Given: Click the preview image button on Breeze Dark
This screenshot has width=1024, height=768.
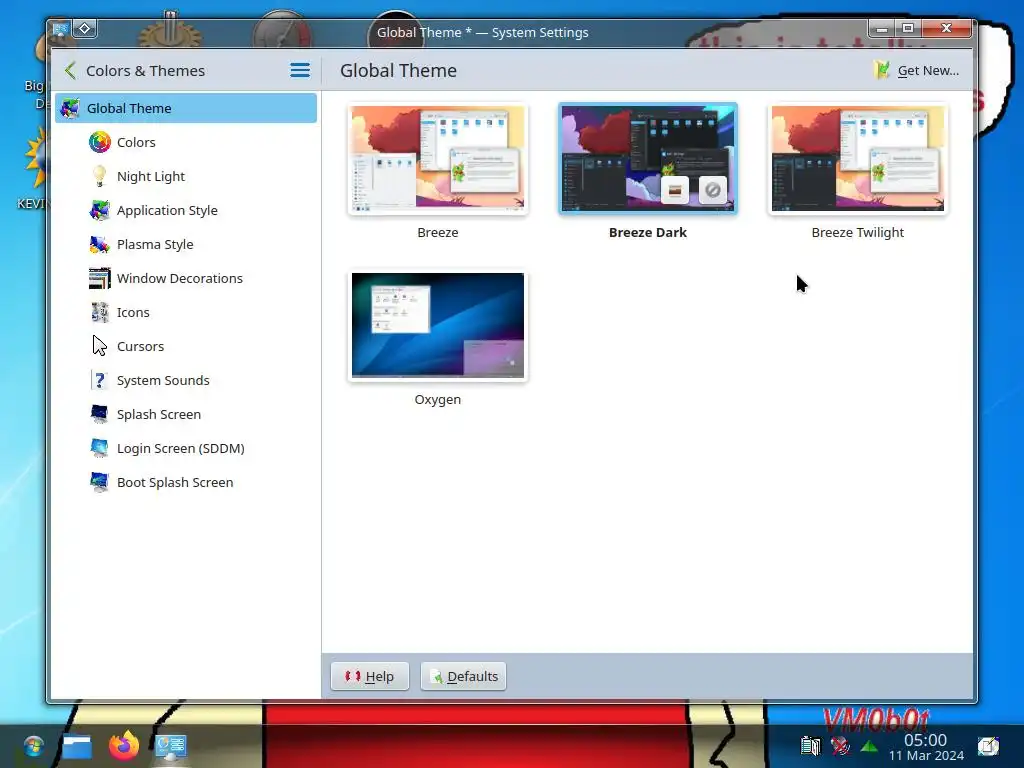Looking at the screenshot, I should tap(675, 190).
